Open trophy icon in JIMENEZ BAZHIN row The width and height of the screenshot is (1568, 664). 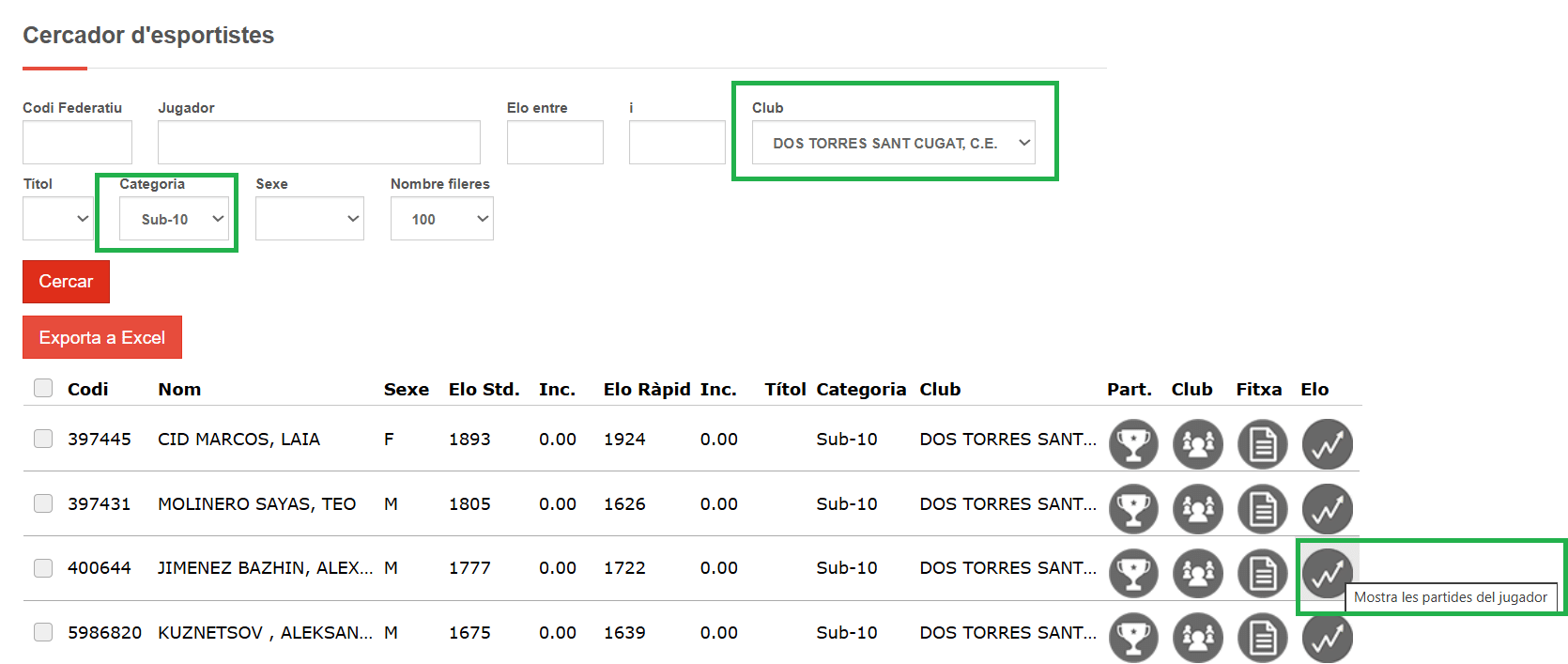(x=1133, y=573)
